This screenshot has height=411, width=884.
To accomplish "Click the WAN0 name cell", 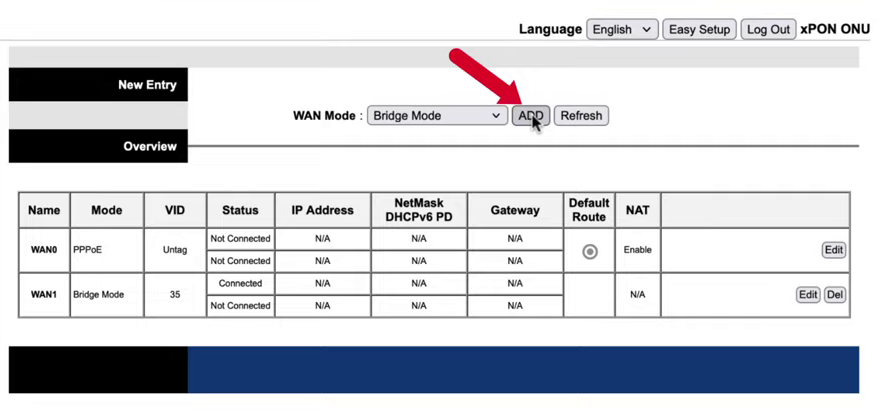I will tap(44, 250).
